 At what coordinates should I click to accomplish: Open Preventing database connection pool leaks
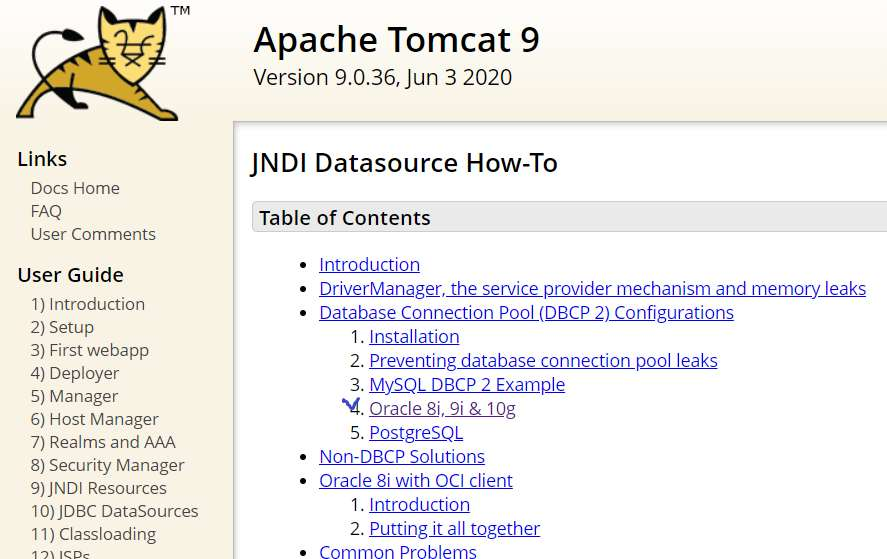tap(543, 361)
